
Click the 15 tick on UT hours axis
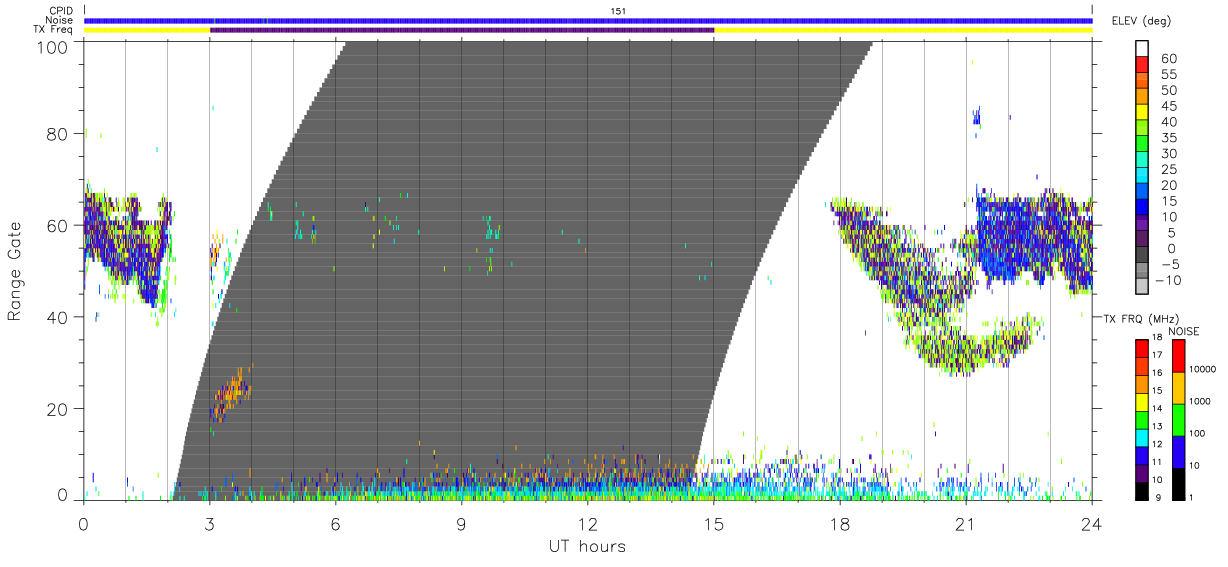pyautogui.click(x=714, y=523)
